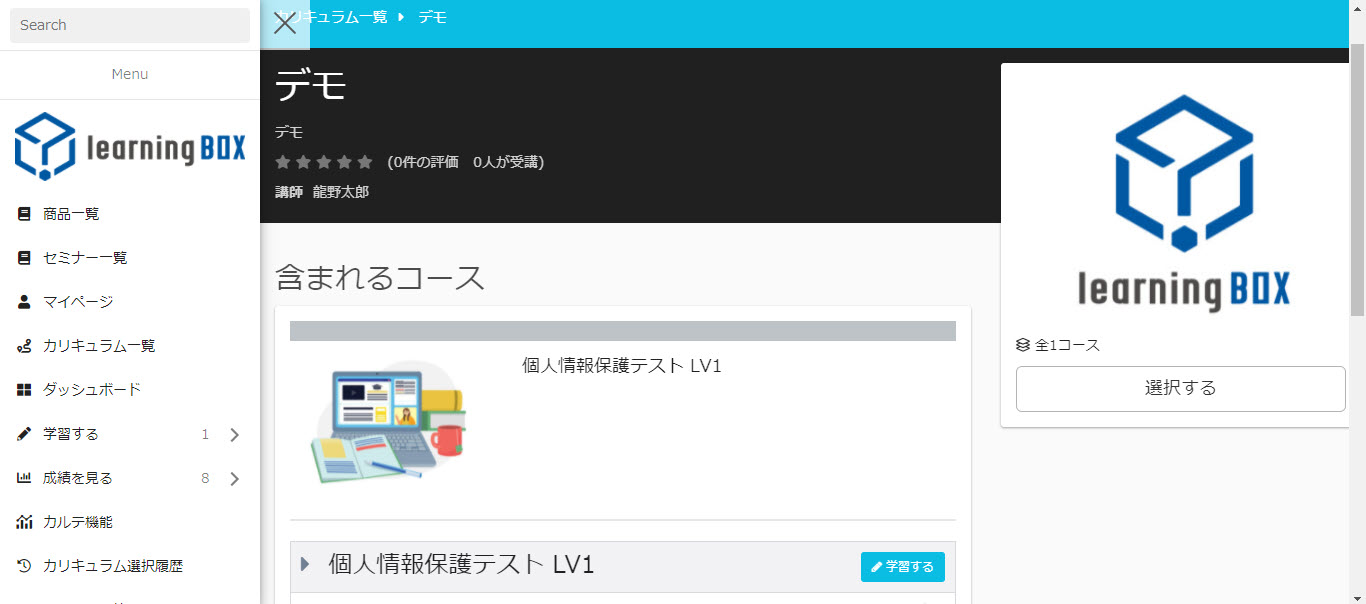Click the bar chart icon beside 成績を見る

(24, 478)
